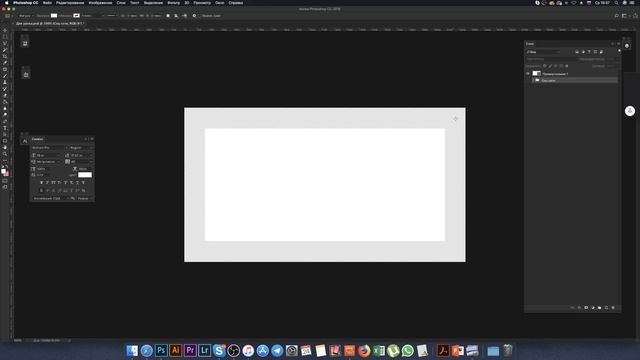The image size is (640, 360).
Task: Expand the group below Rectangle 1 layer
Action: 533,80
